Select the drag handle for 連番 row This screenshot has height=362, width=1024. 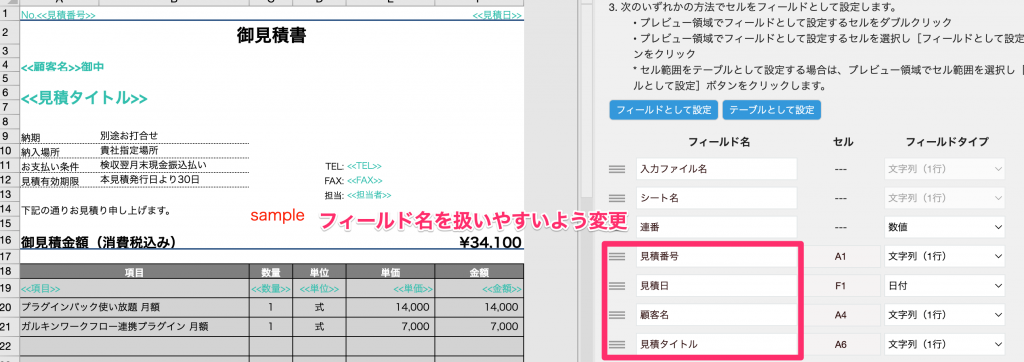[617, 227]
